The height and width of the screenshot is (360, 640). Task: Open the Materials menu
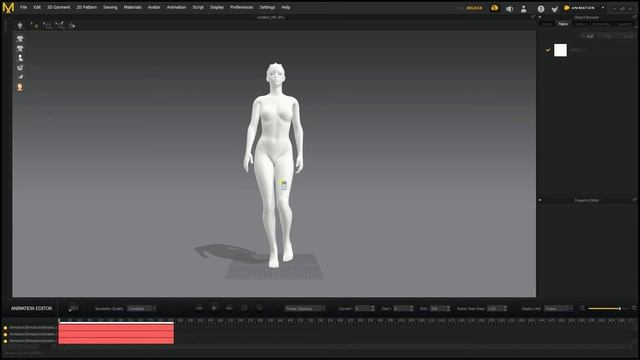[133, 7]
